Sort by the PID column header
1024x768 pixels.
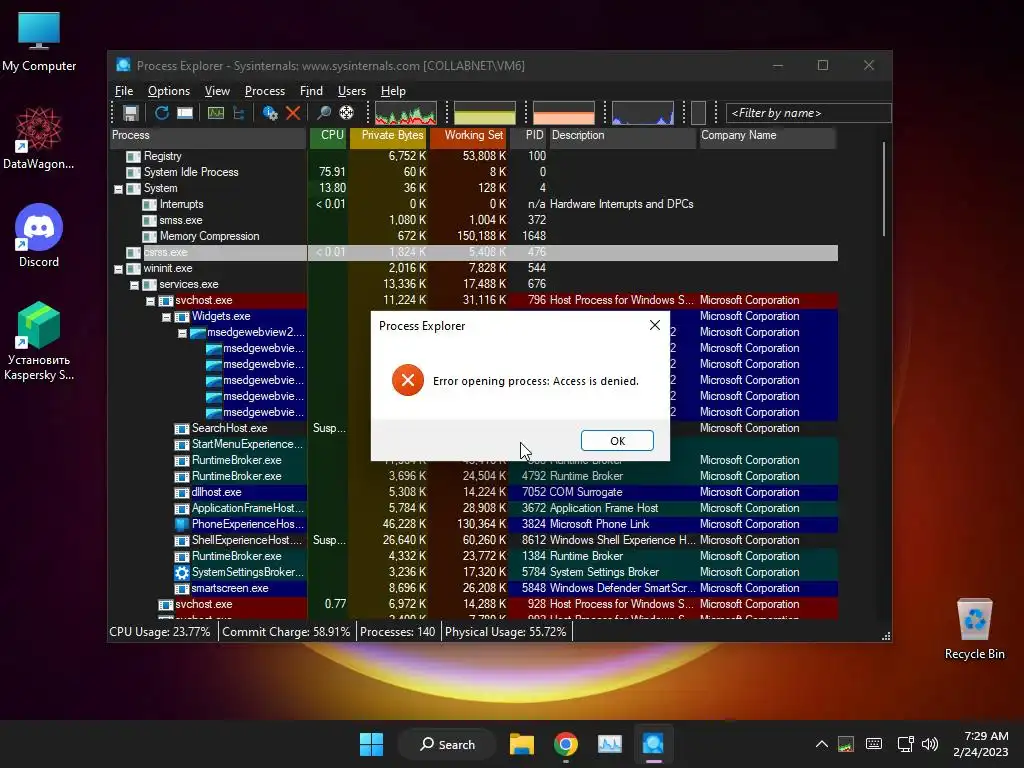(x=528, y=136)
